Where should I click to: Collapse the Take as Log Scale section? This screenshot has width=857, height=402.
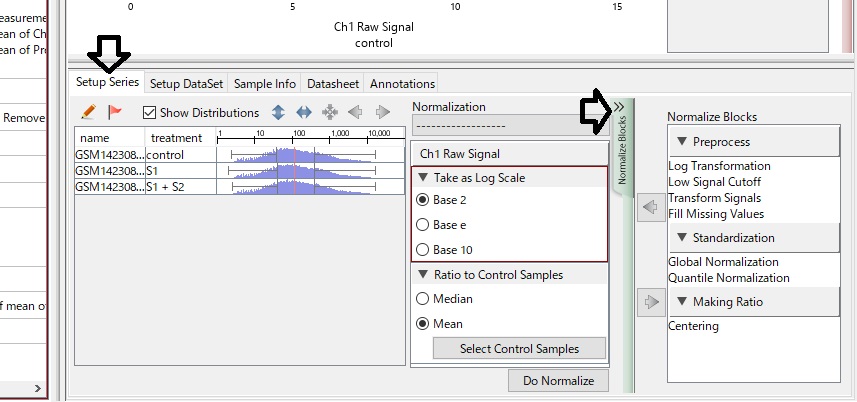[424, 177]
